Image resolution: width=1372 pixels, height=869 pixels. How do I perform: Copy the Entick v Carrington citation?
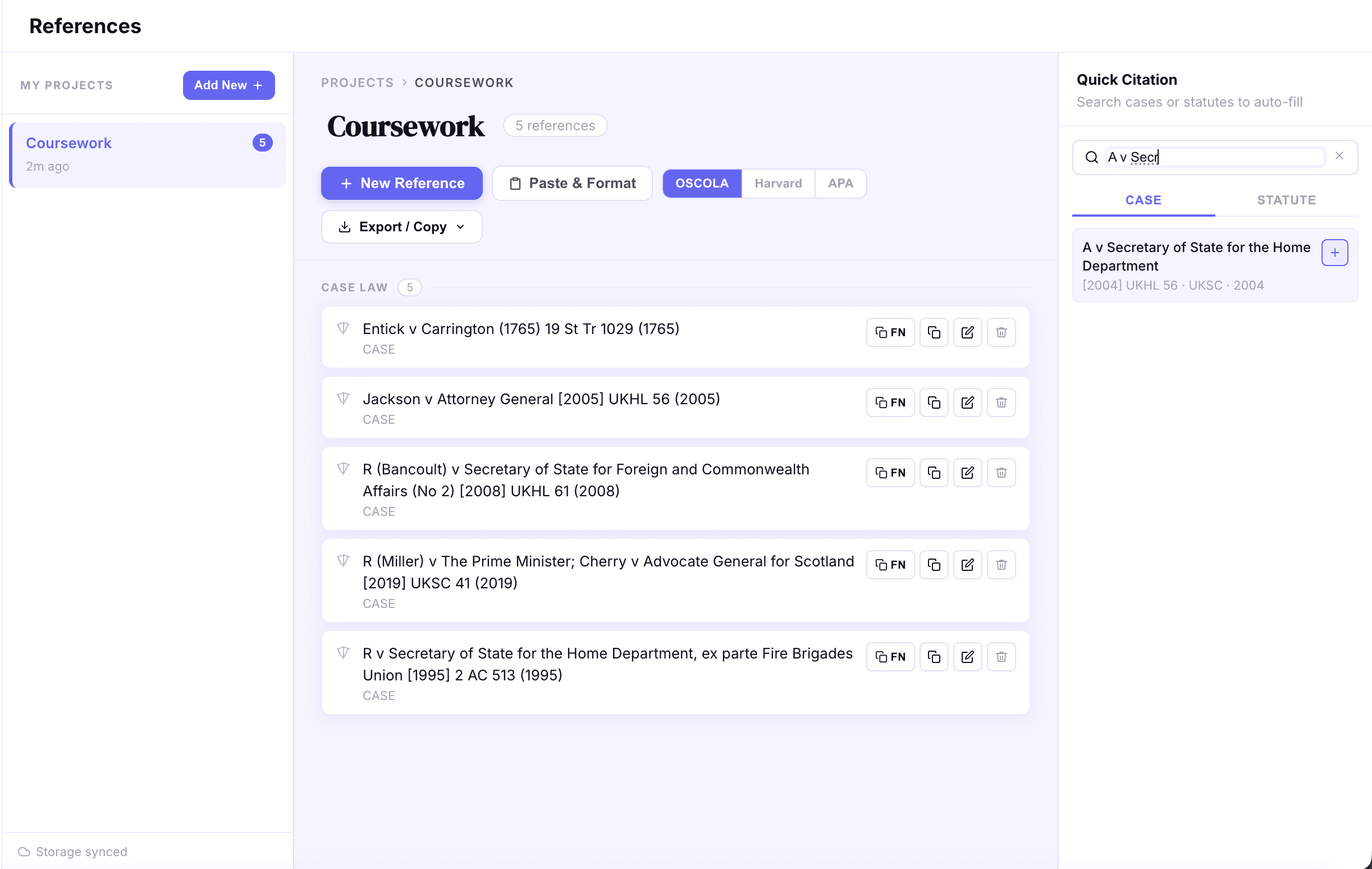coord(933,332)
